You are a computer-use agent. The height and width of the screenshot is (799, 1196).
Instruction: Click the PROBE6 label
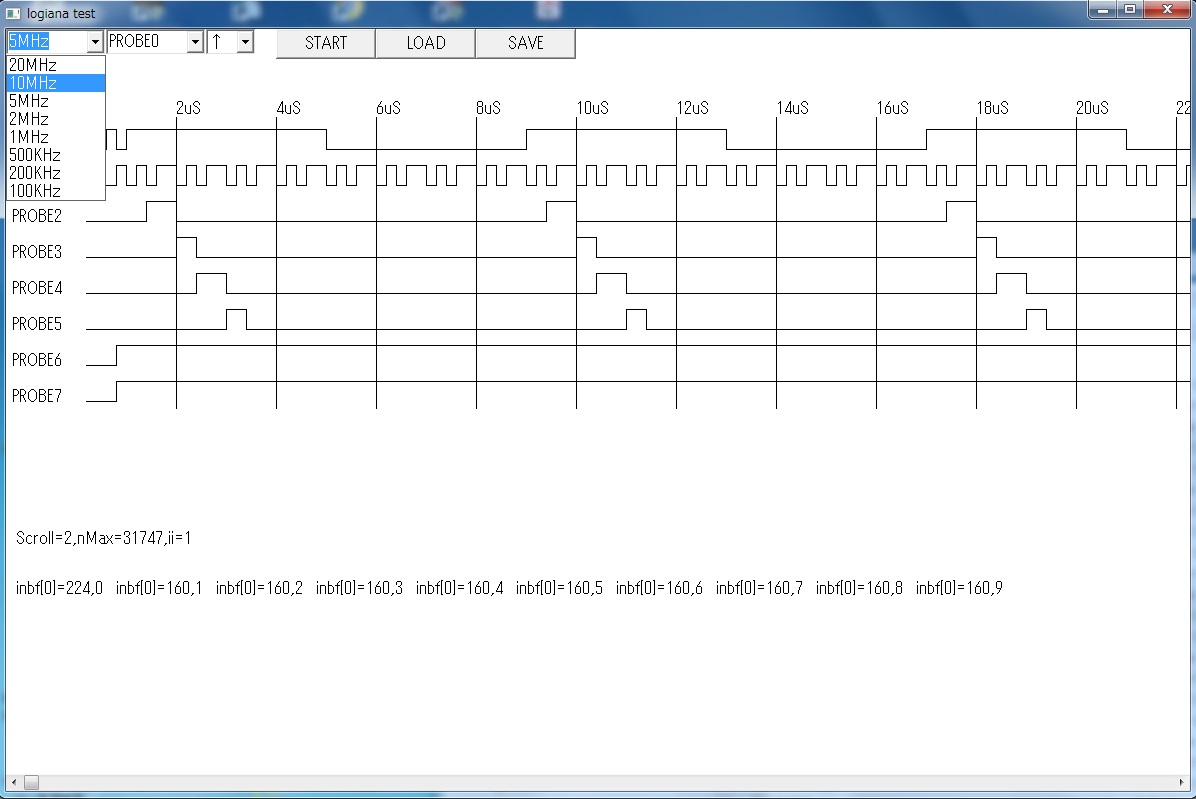pyautogui.click(x=37, y=360)
